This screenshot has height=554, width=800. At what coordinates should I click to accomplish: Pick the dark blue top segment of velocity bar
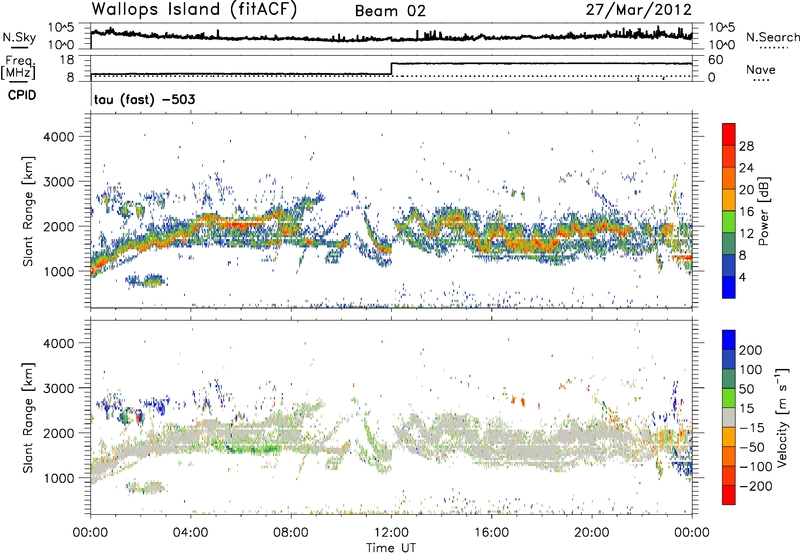(x=729, y=340)
